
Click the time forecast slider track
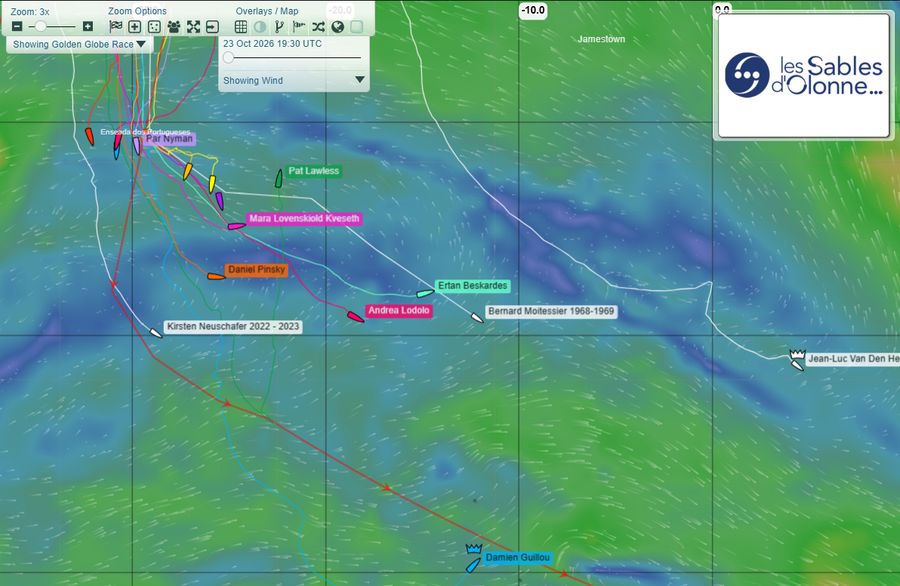tap(293, 57)
